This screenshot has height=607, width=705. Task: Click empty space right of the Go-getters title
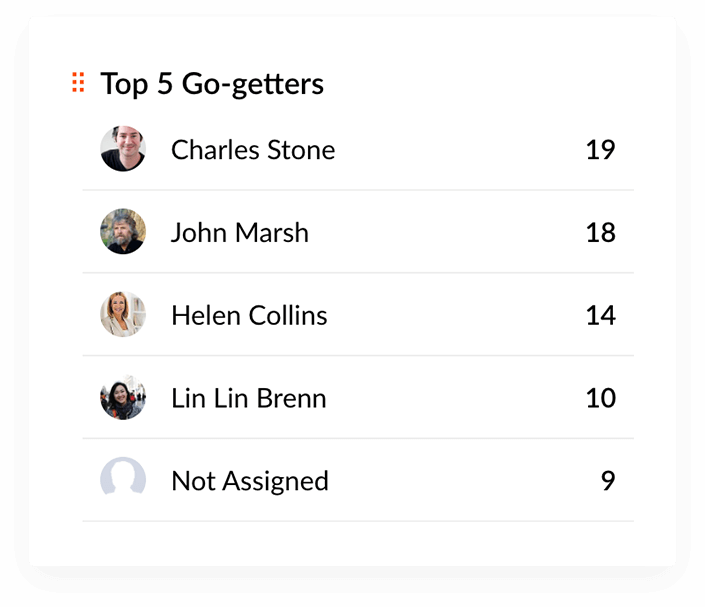(x=480, y=84)
